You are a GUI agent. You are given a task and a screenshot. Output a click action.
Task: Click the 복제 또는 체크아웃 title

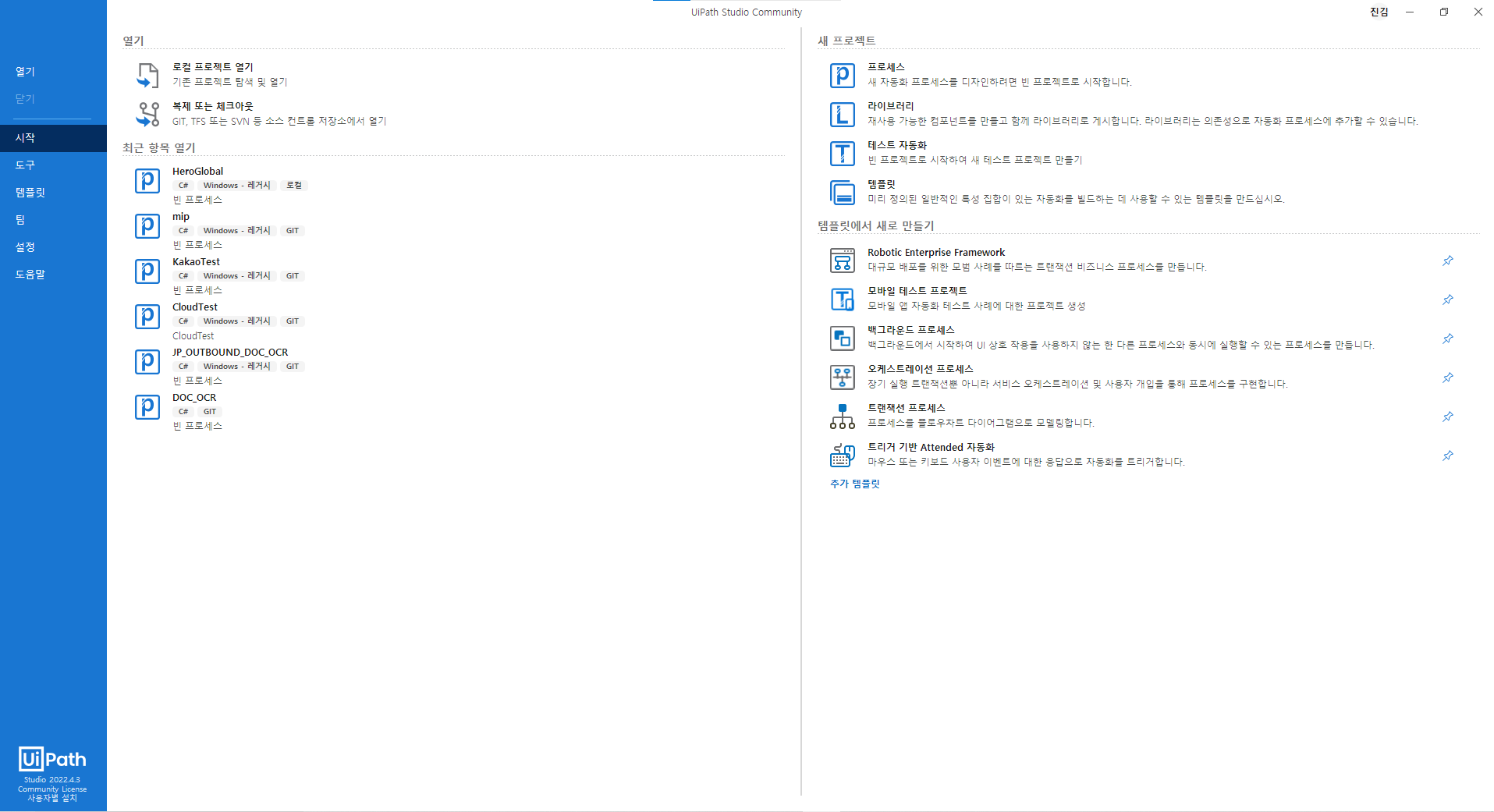(212, 106)
